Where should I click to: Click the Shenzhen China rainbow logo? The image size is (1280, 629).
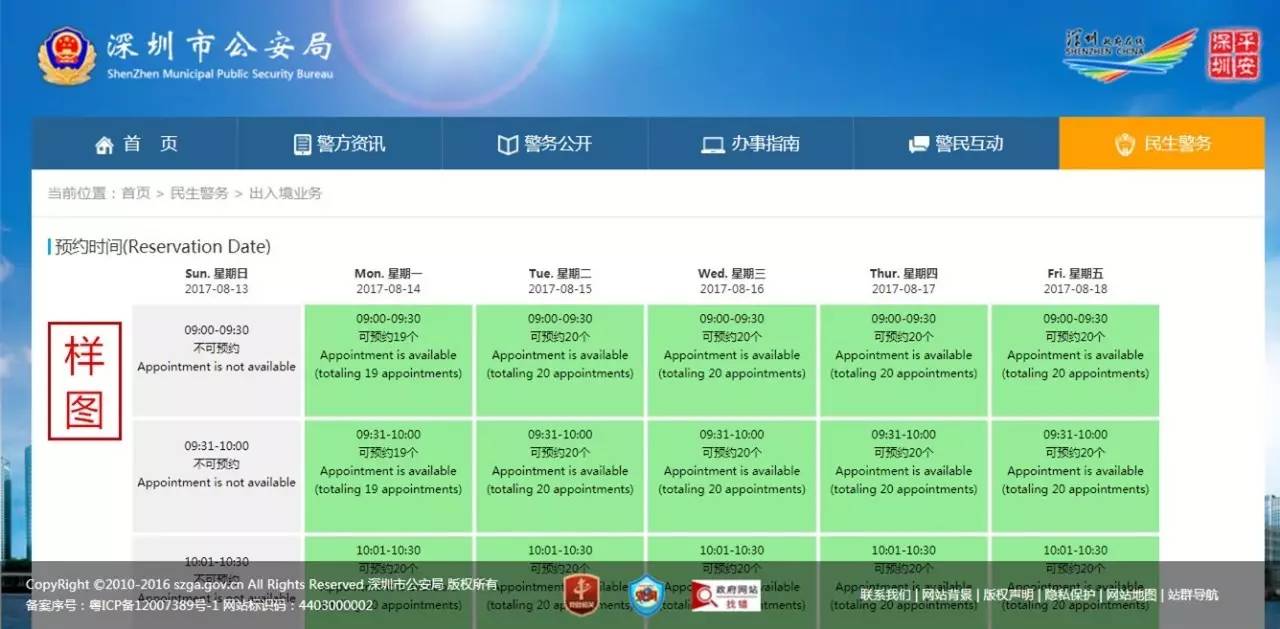click(x=1130, y=54)
